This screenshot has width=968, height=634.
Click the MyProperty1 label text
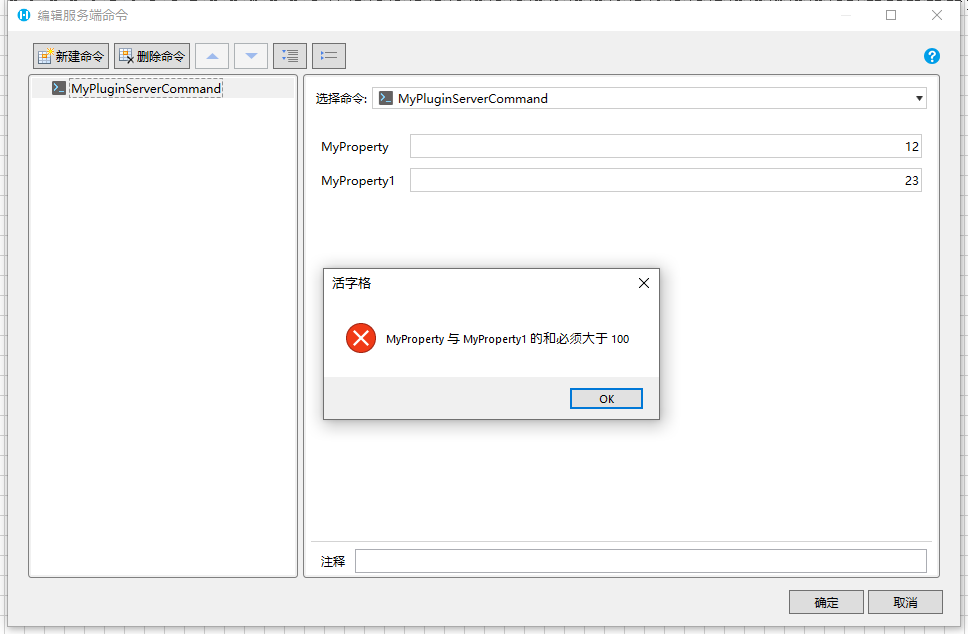[357, 181]
